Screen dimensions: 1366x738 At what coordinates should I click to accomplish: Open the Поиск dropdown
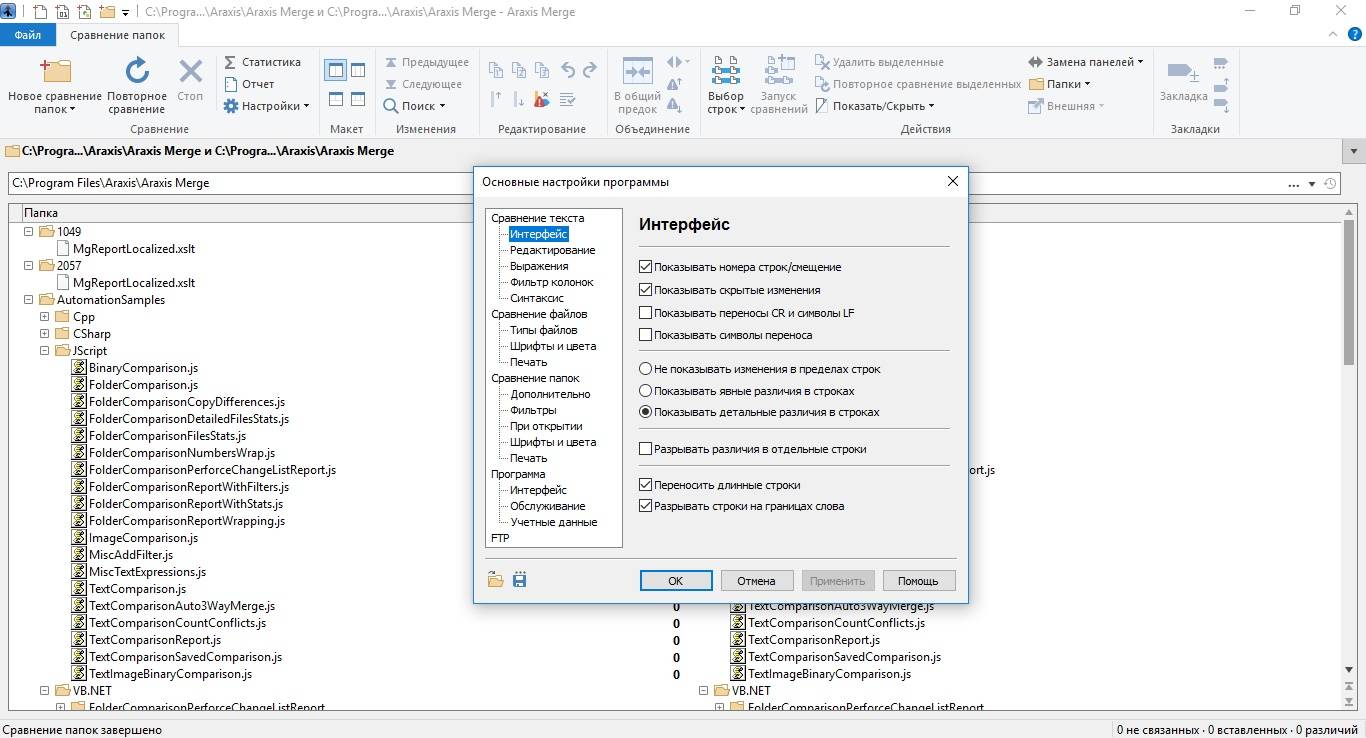pyautogui.click(x=414, y=106)
